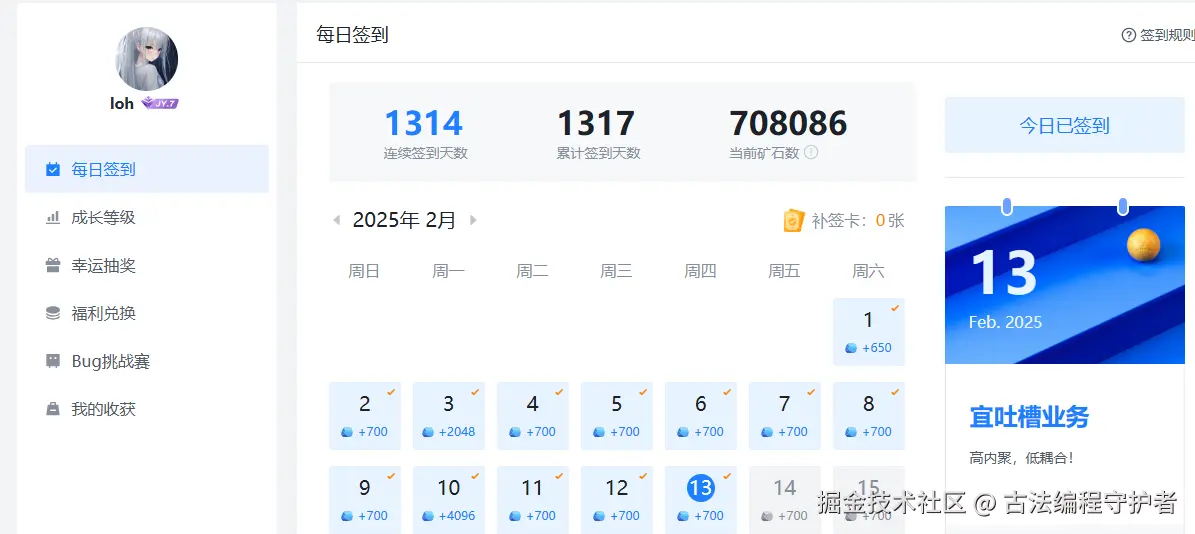Click the bug icon beside Bug挑战赛
The height and width of the screenshot is (534, 1195).
click(53, 361)
